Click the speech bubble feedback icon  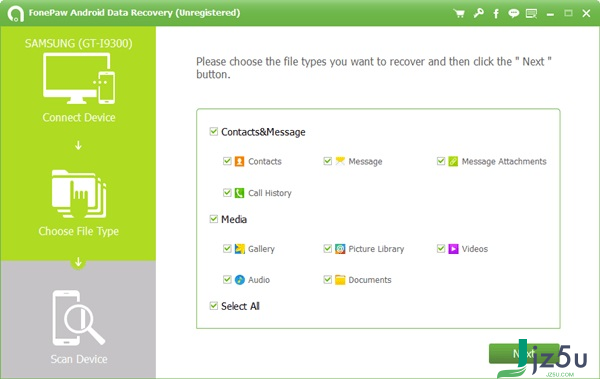(514, 14)
